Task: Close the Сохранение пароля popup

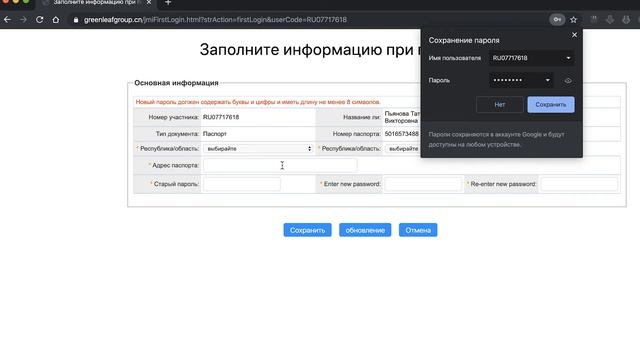Action: [x=574, y=35]
